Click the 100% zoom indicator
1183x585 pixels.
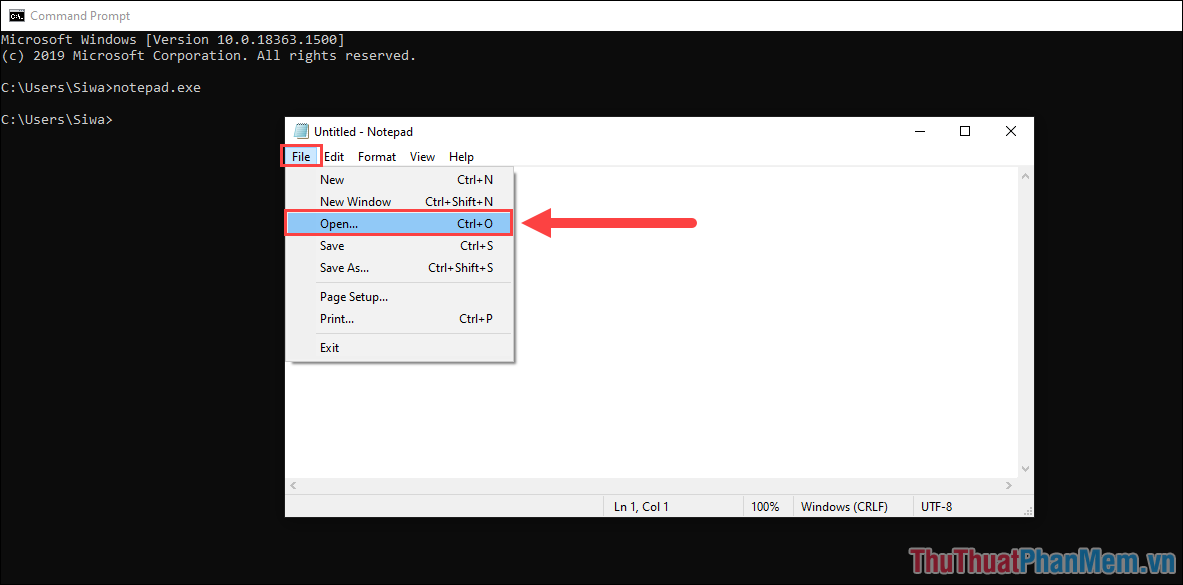767,506
